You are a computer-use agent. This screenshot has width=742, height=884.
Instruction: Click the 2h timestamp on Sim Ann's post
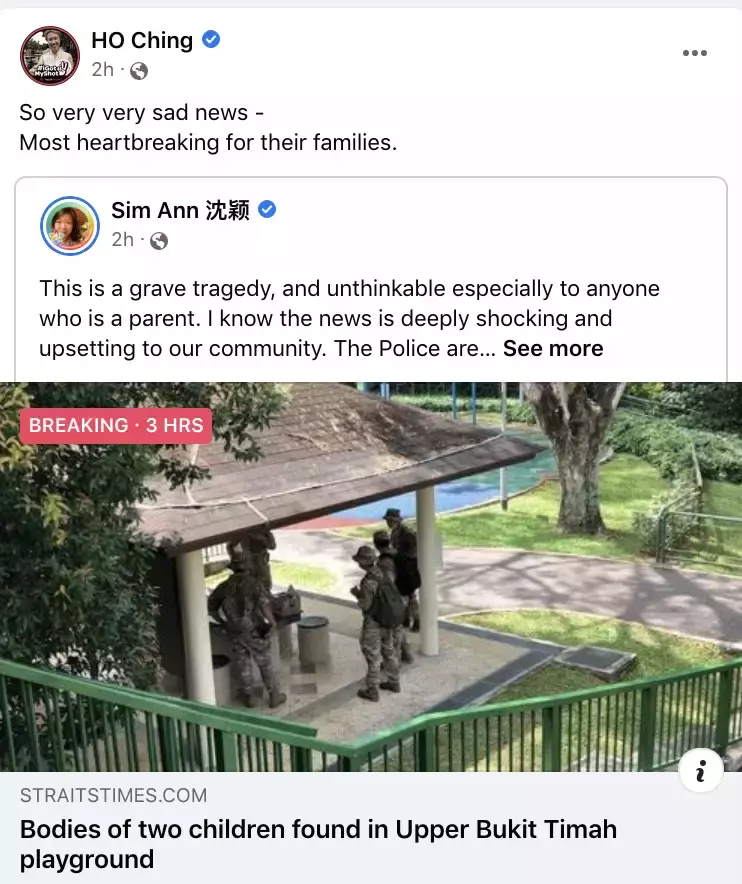coord(122,240)
